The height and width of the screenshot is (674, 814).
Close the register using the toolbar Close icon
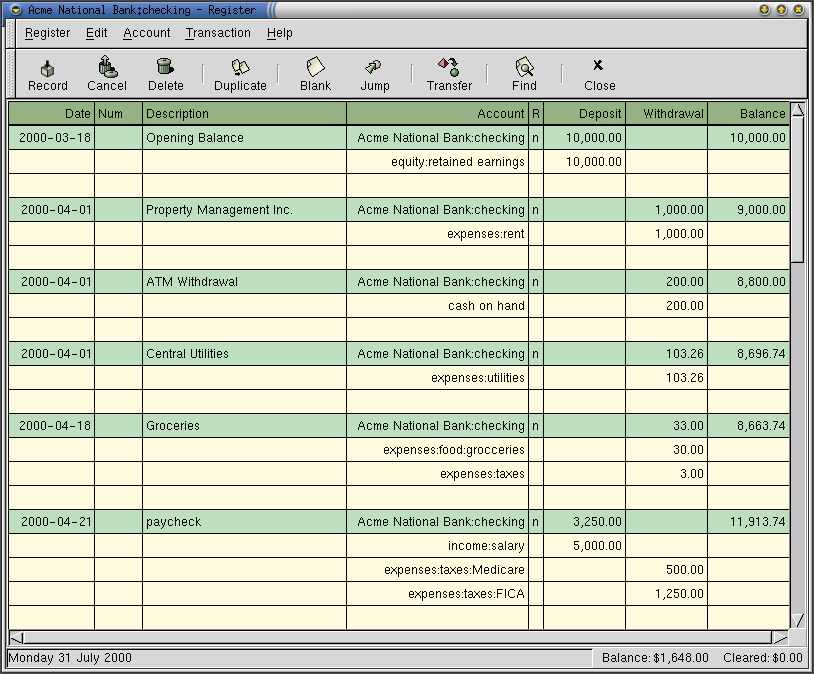point(600,75)
